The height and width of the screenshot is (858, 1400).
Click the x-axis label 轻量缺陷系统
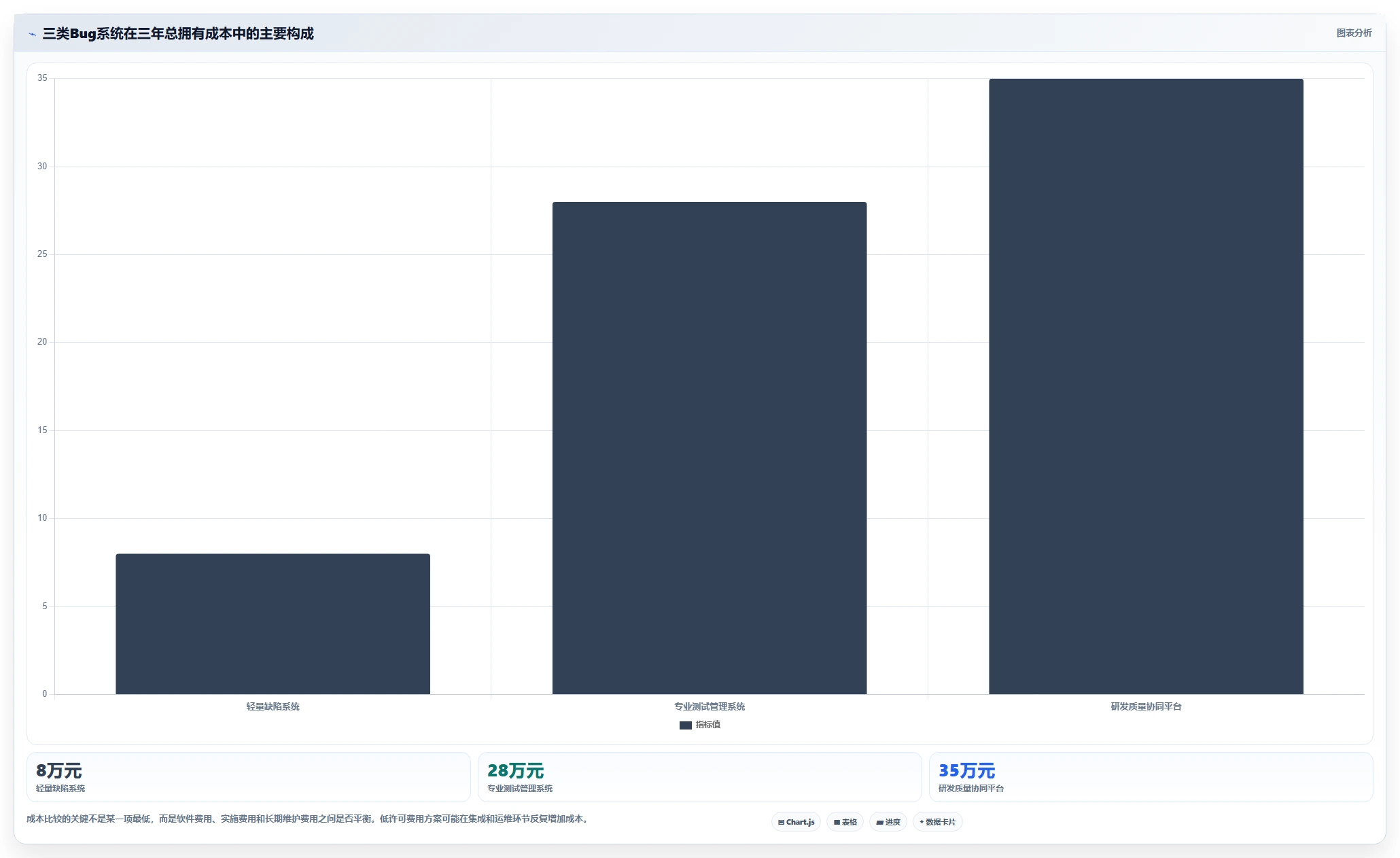pos(273,706)
